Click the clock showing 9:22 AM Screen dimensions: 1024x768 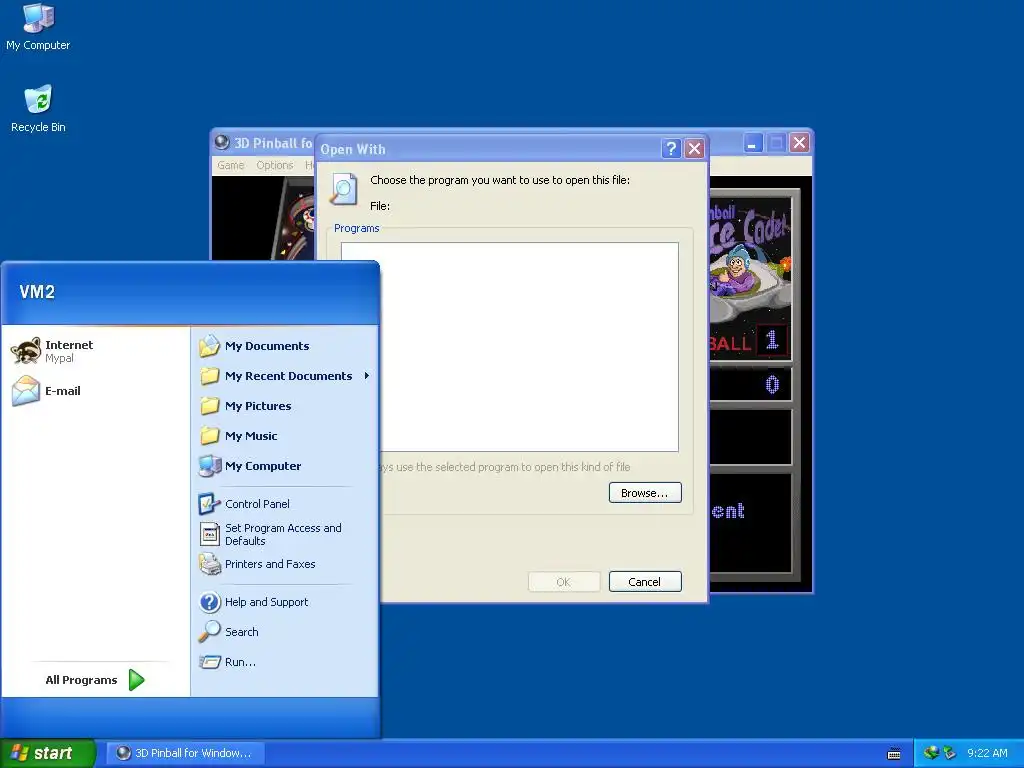point(987,753)
